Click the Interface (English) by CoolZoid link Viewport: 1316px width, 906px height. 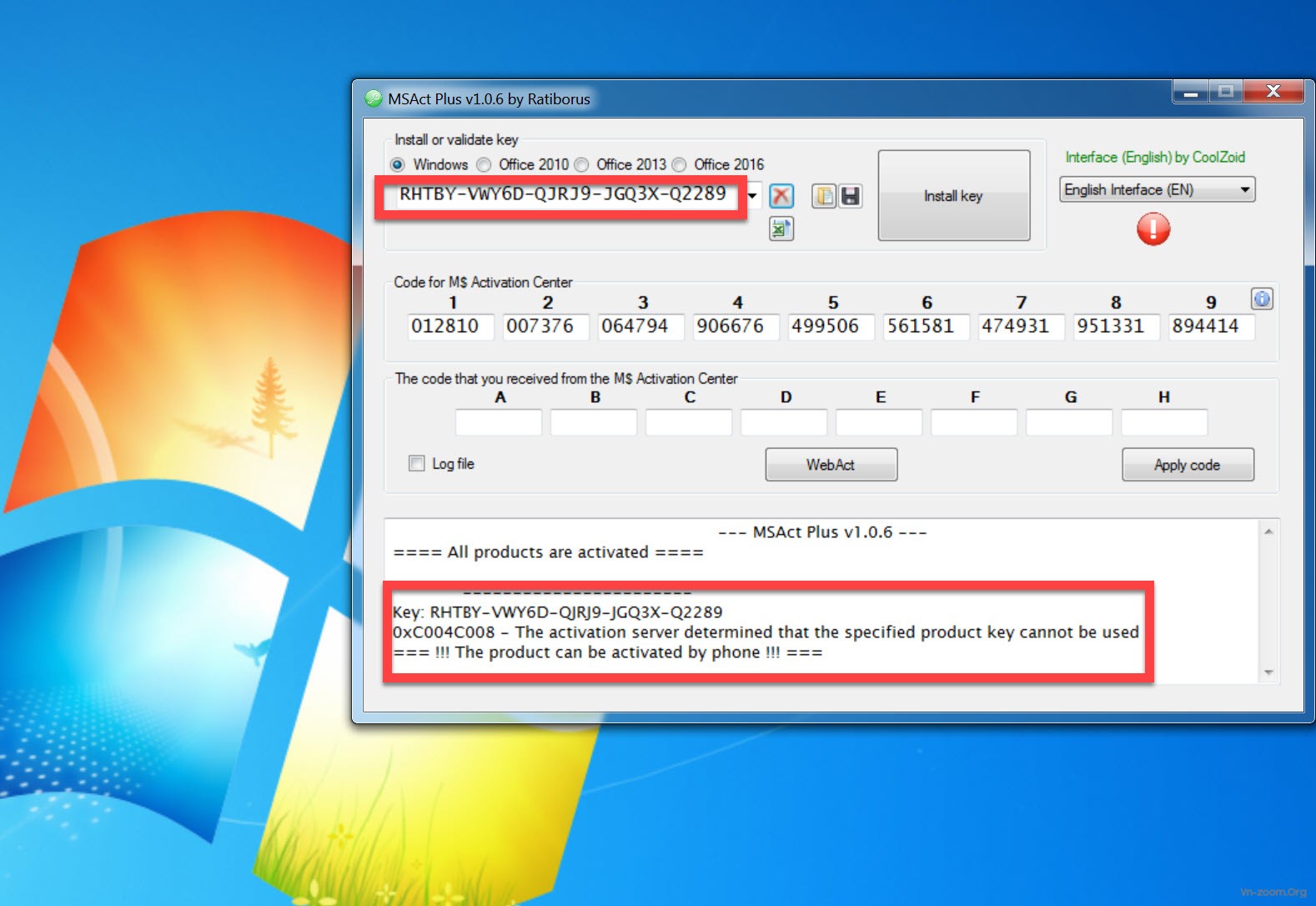click(1155, 157)
